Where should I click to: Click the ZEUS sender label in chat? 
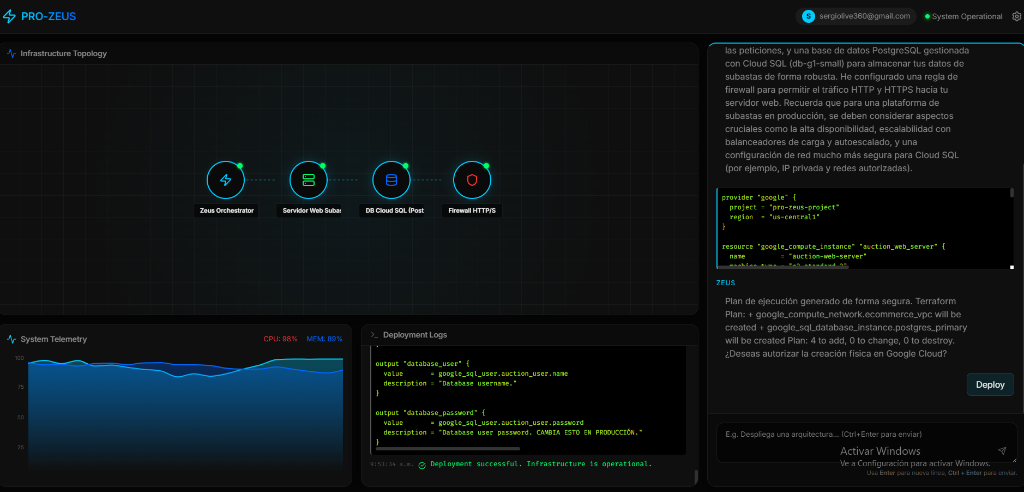tap(726, 283)
